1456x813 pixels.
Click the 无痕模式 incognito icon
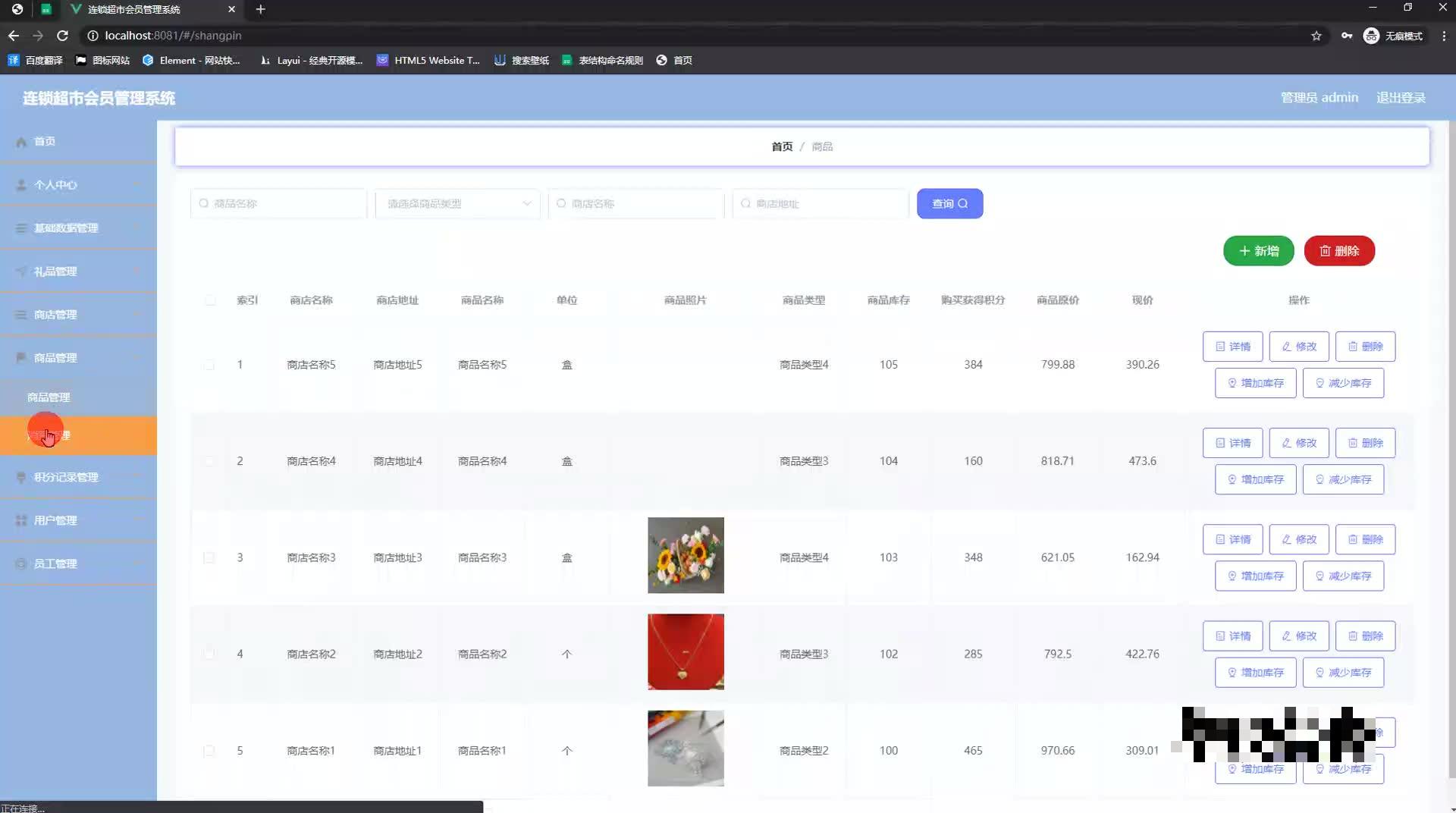(x=1371, y=36)
